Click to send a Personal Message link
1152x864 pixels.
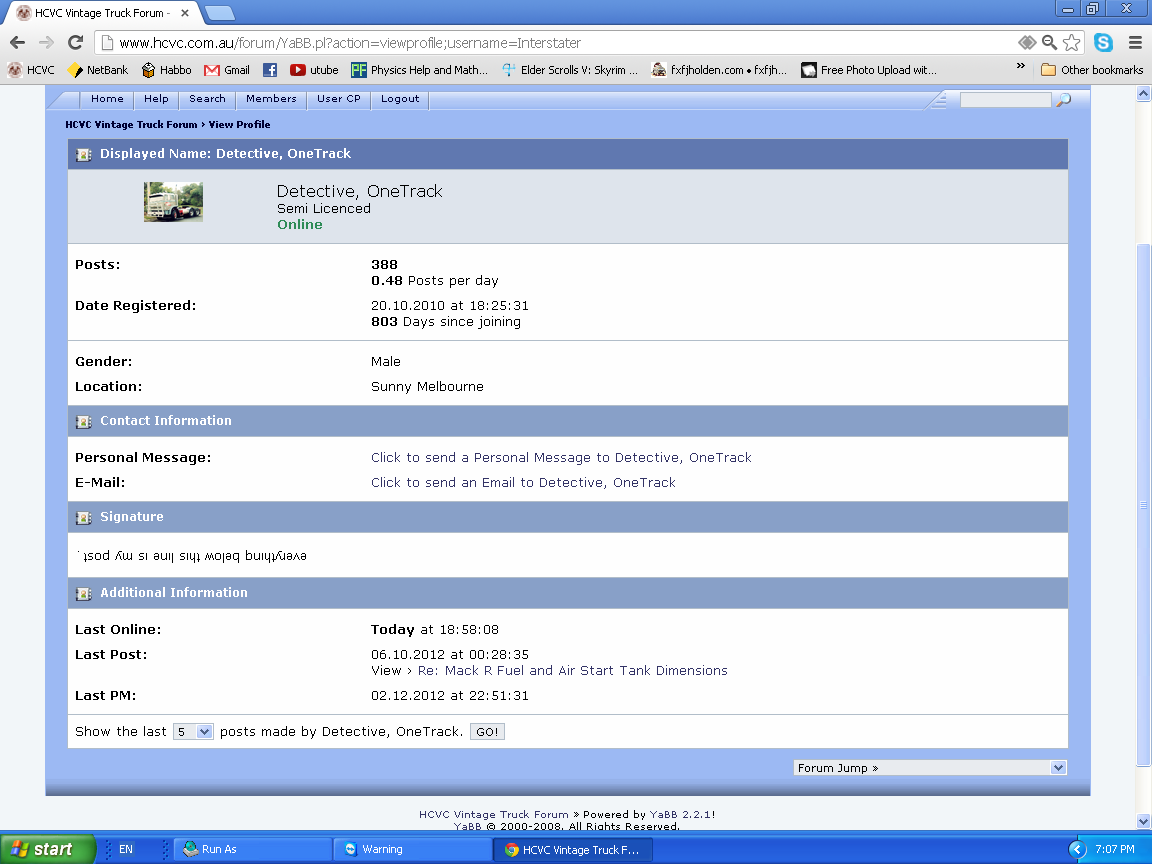click(x=561, y=458)
